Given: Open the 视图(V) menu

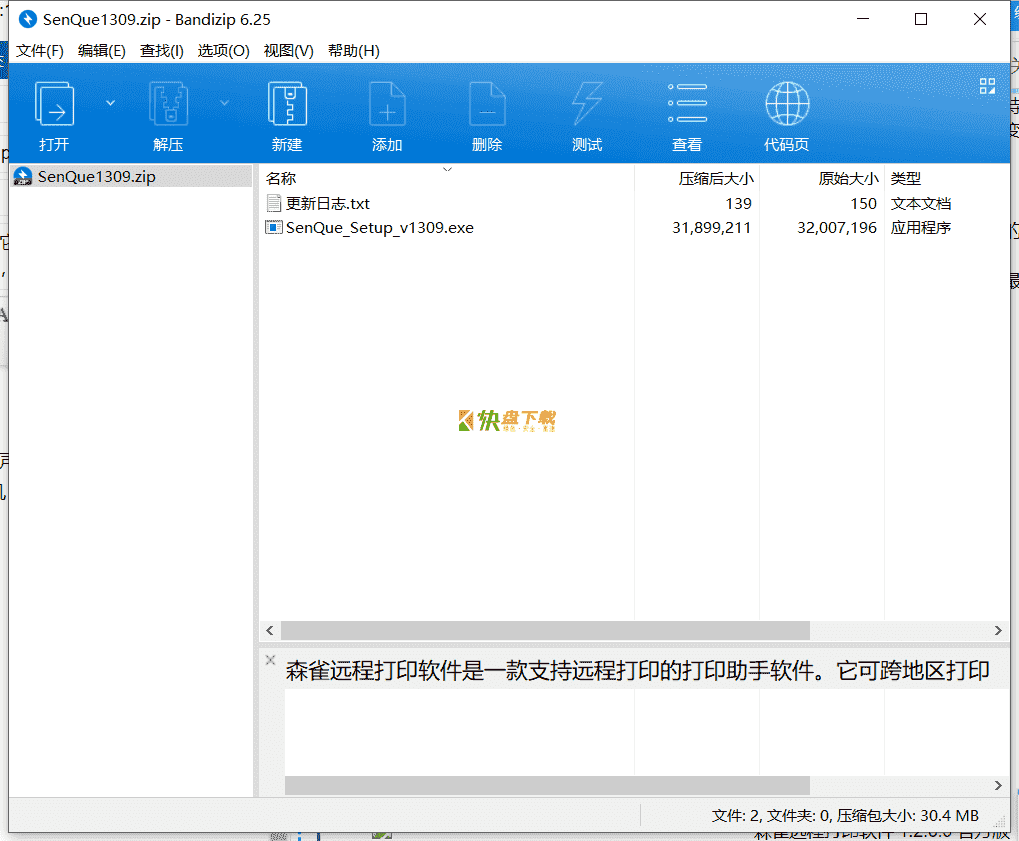Looking at the screenshot, I should tap(289, 51).
